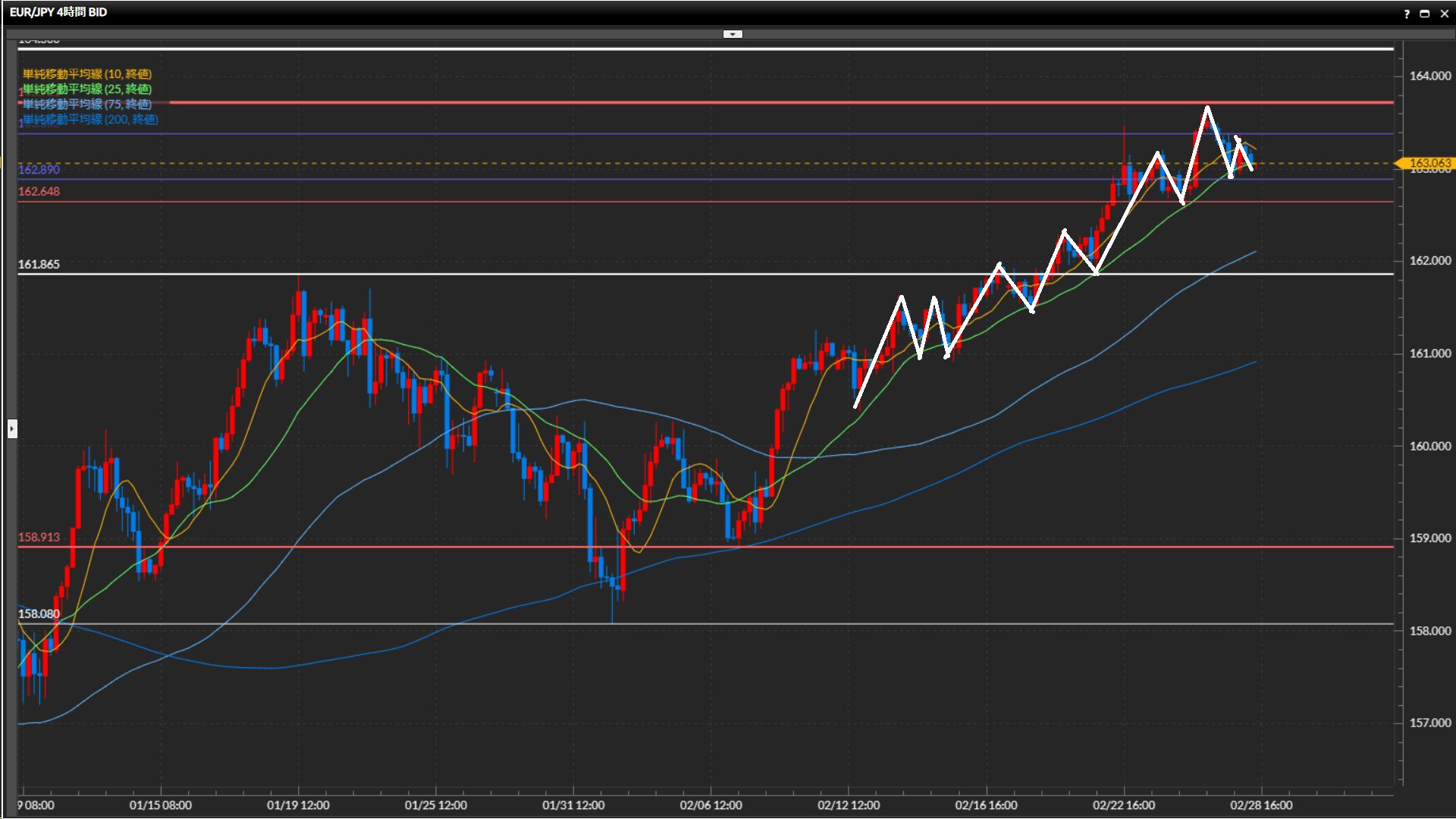Click the 164.000 price axis label
The image size is (1456, 819).
[x=1429, y=76]
